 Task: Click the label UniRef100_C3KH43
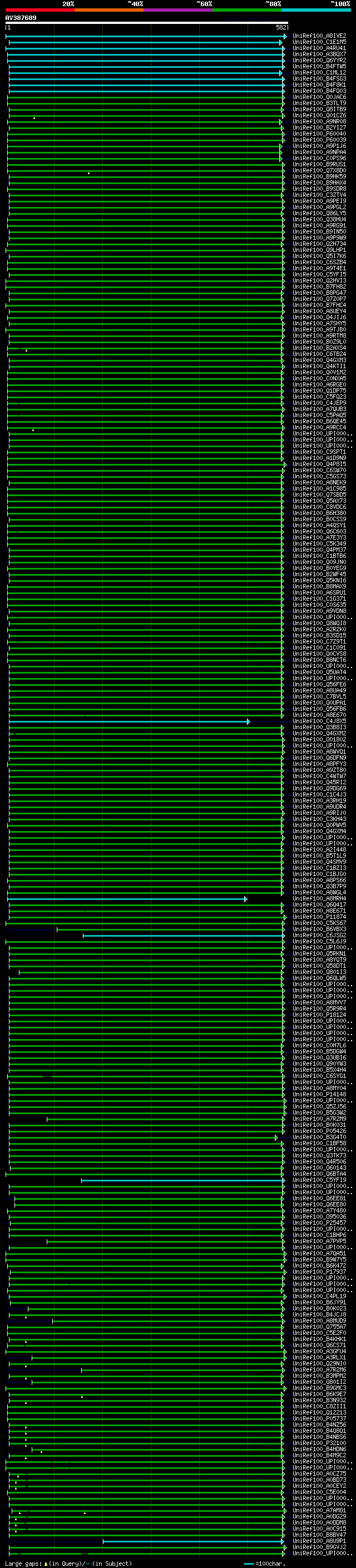click(319, 819)
